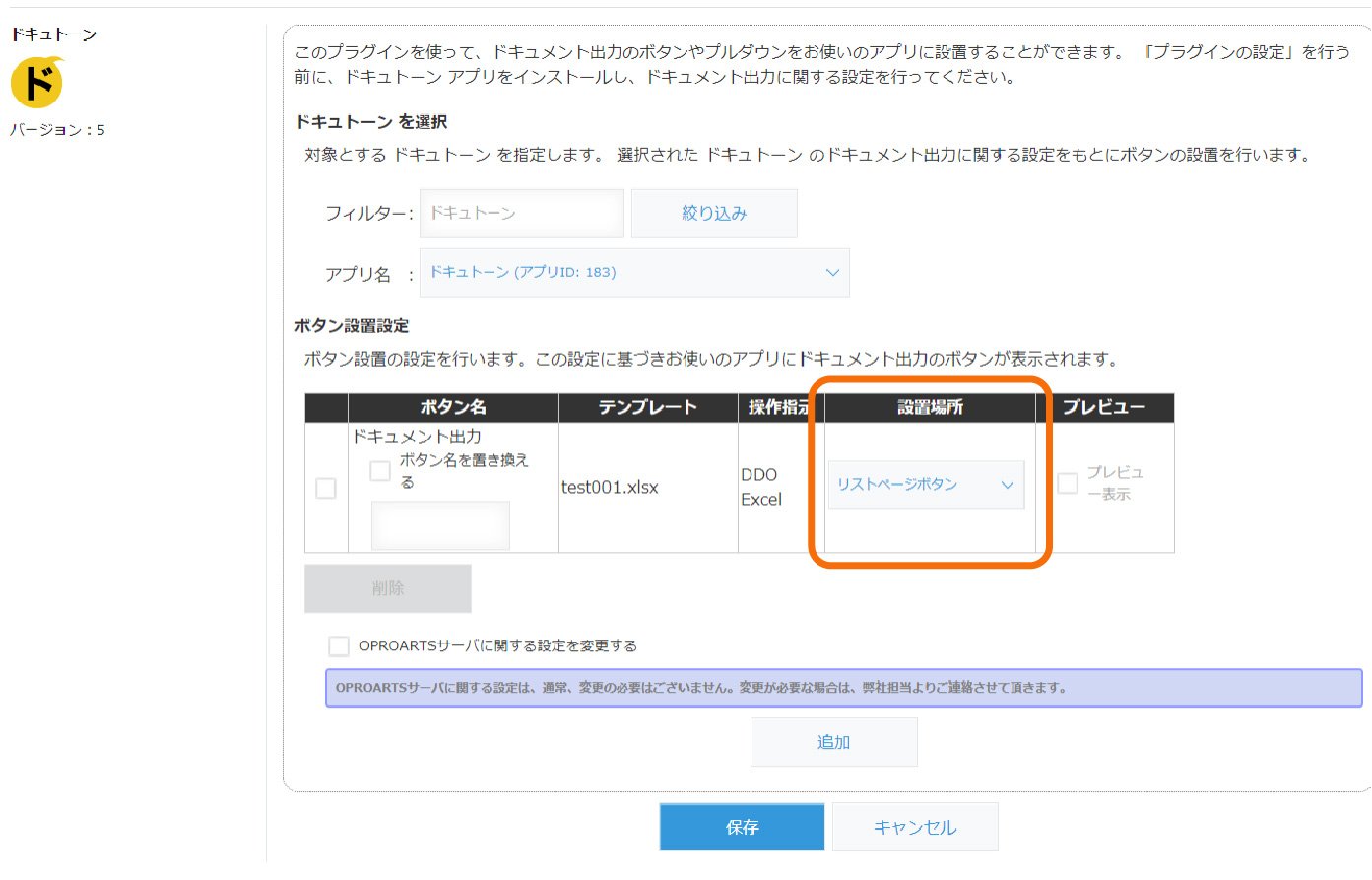This screenshot has width=1372, height=880.
Task: Open the アプリ名 dropdown showing ドキュトーン (アプリID: 183)
Action: (634, 273)
